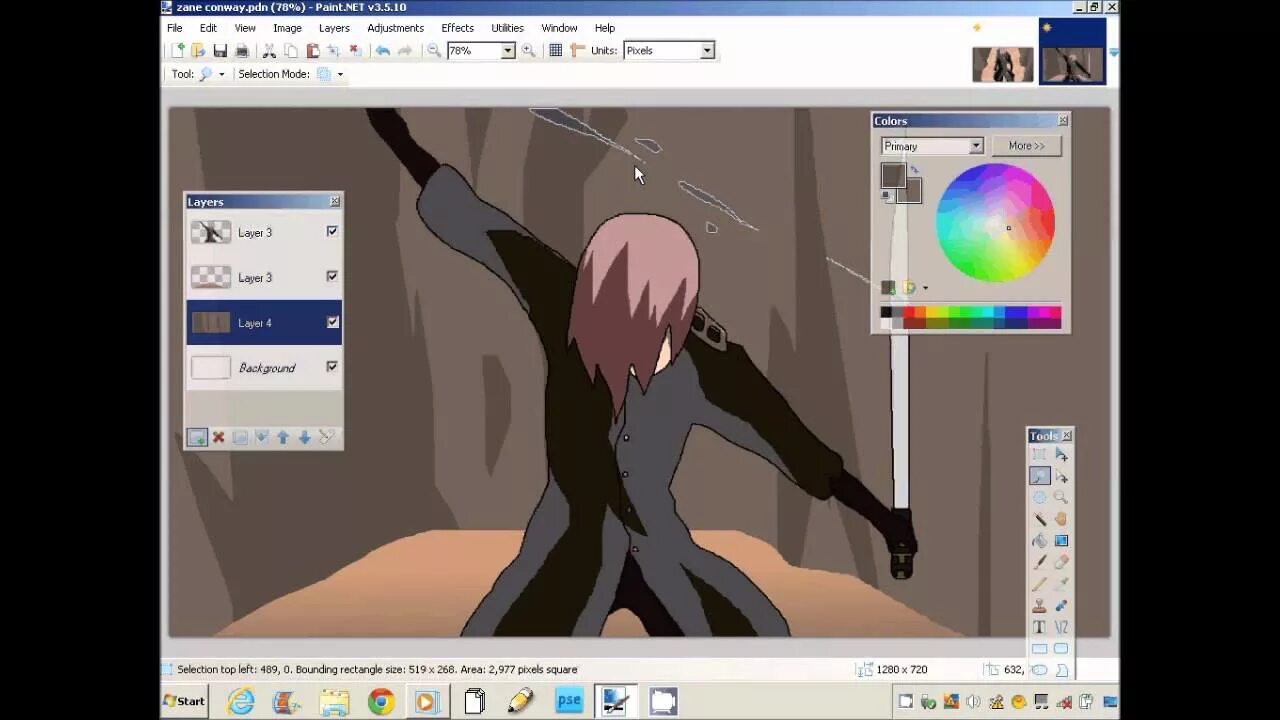Select the Rectangle Select tool
Screen dimensions: 1280x720
coord(1039,455)
